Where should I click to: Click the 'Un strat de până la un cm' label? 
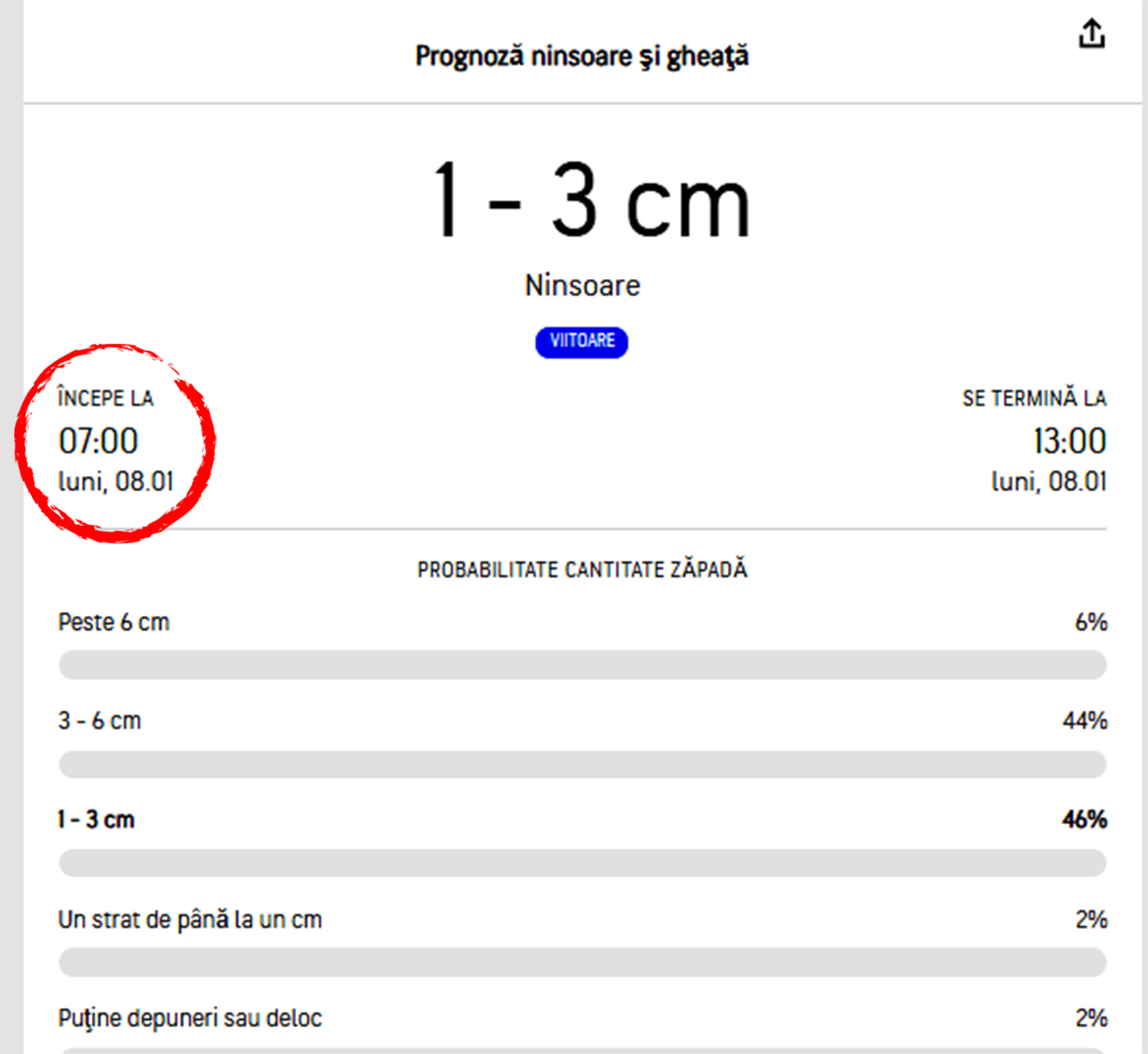click(x=190, y=919)
